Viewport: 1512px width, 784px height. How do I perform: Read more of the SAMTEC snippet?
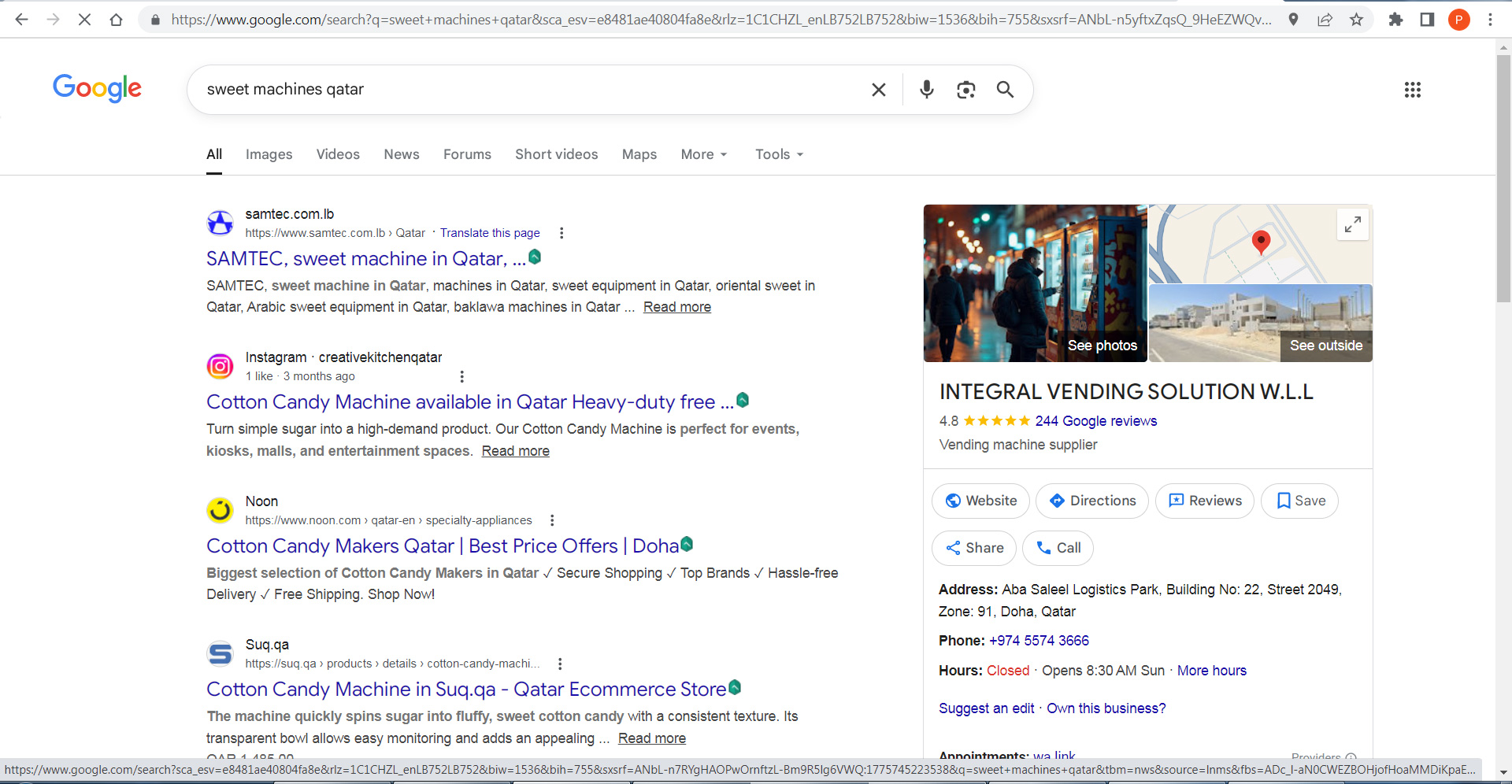click(x=676, y=307)
